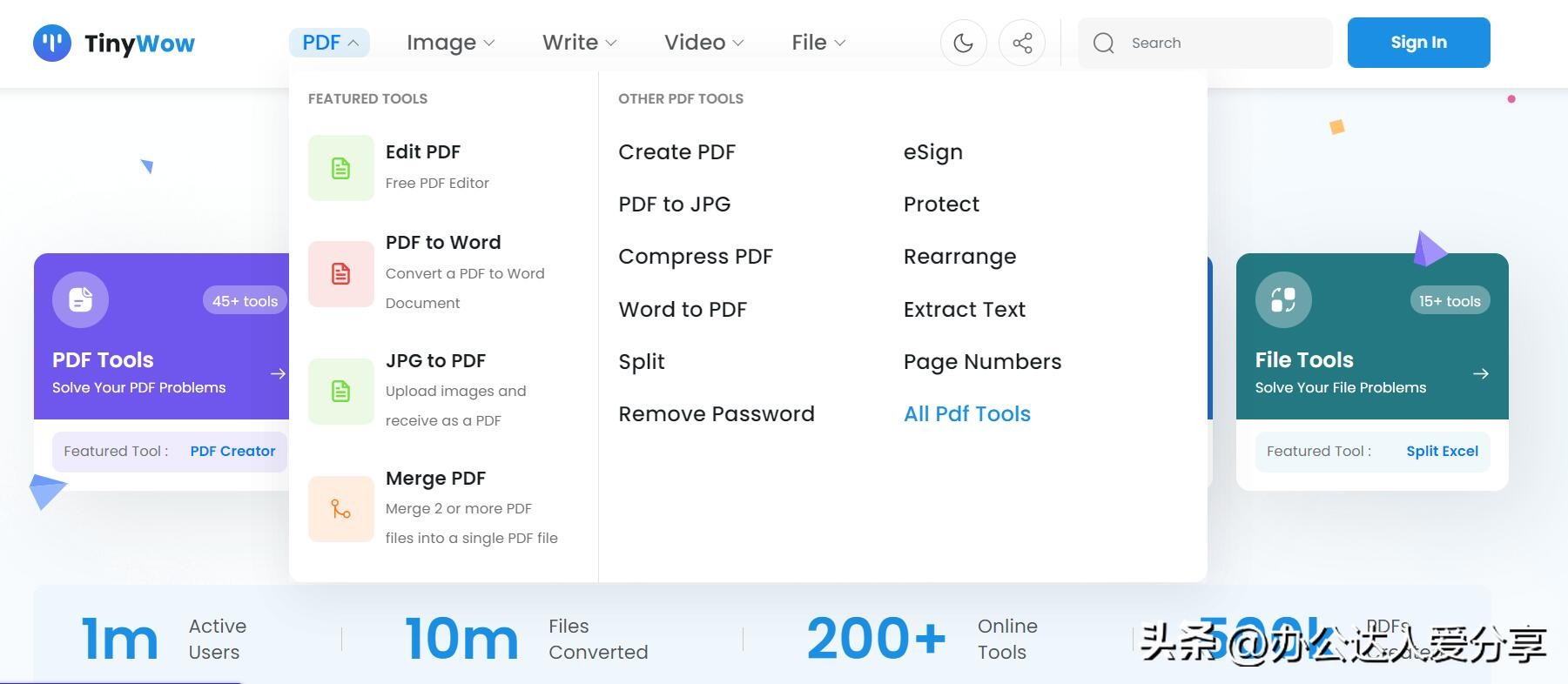Click the TinyWow logo icon
1568x684 pixels.
tap(52, 43)
